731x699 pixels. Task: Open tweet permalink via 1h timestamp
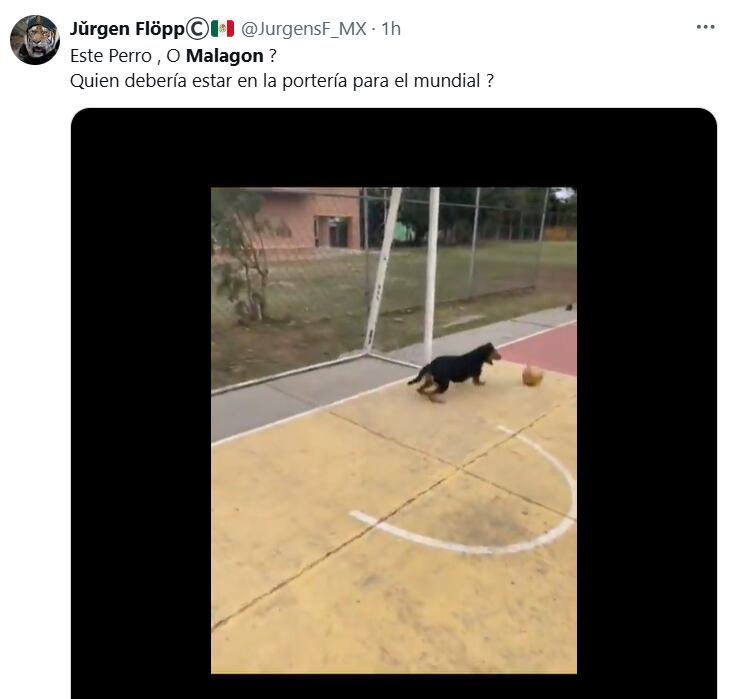[x=391, y=29]
